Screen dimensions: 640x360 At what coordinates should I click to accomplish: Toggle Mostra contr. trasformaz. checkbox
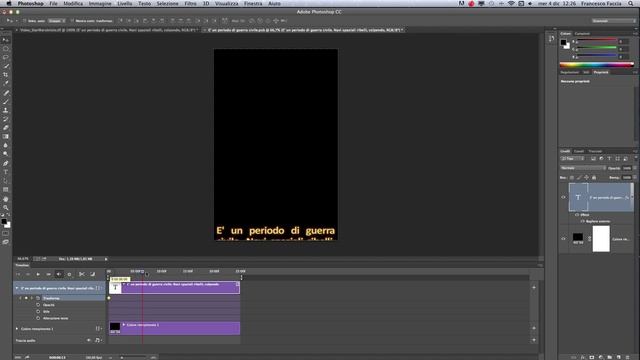[x=72, y=21]
